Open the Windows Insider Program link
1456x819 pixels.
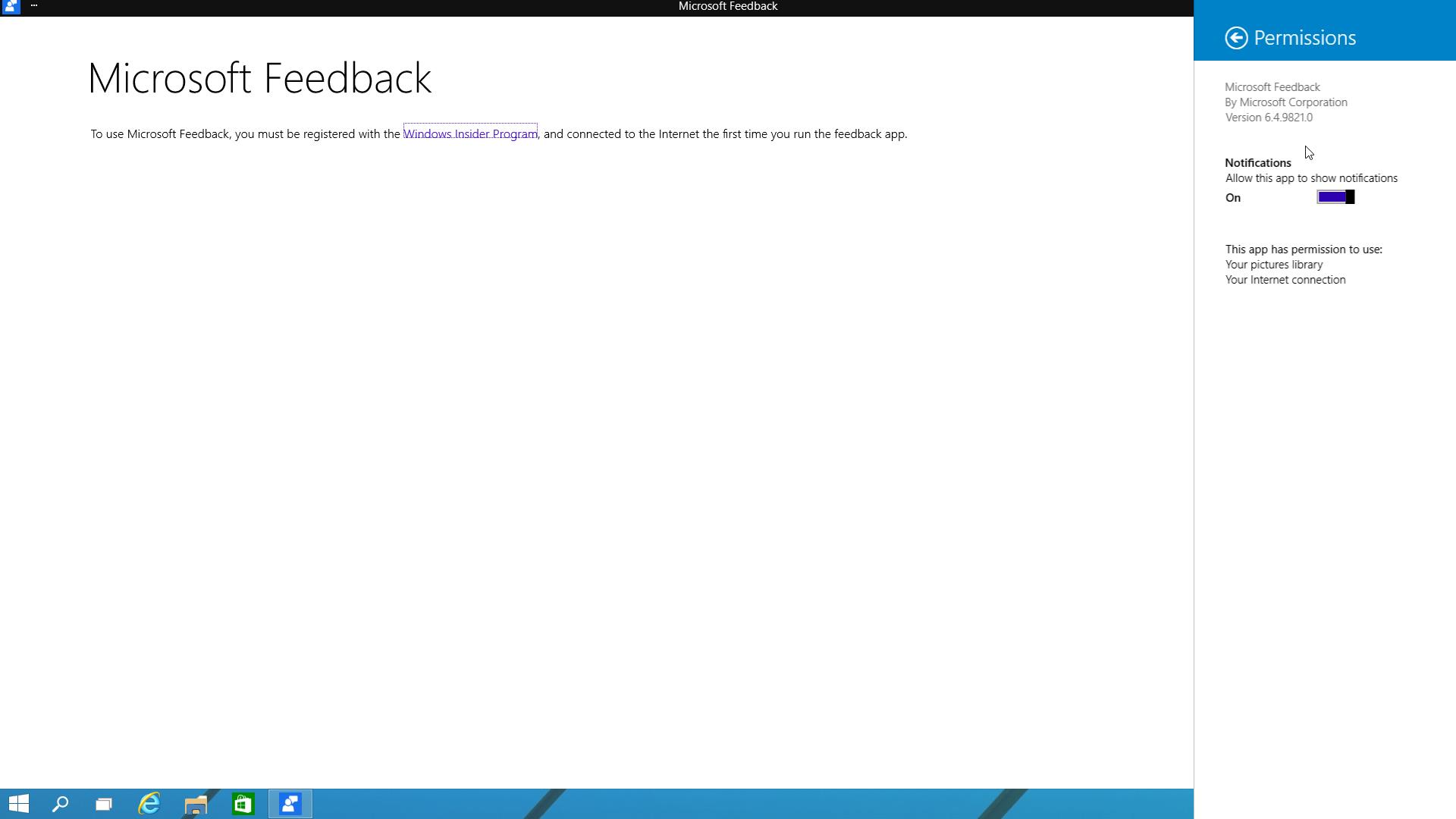tap(470, 133)
